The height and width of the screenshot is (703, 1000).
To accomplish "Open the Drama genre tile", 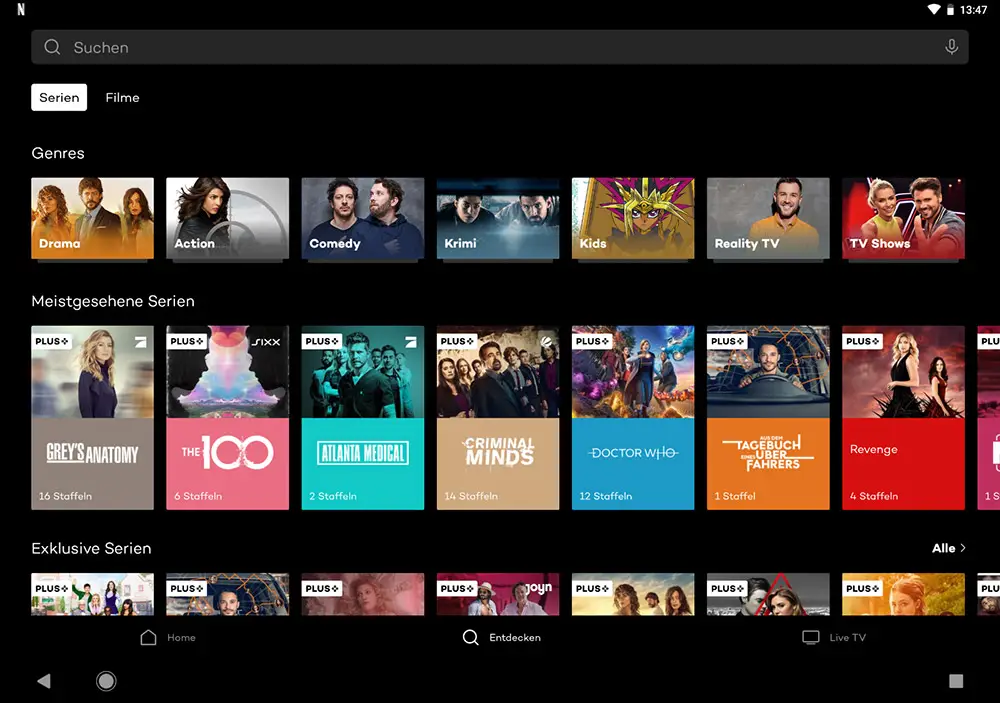I will tap(92, 218).
